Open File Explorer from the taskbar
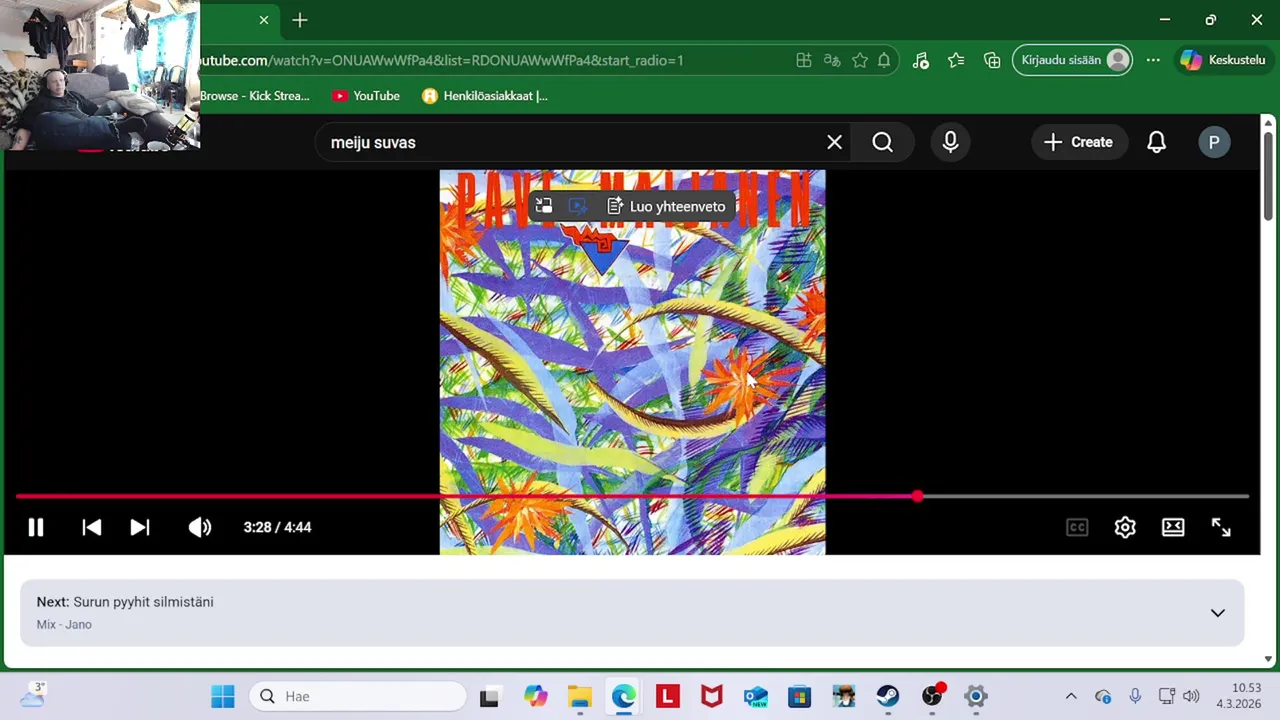This screenshot has width=1280, height=720. (x=580, y=696)
